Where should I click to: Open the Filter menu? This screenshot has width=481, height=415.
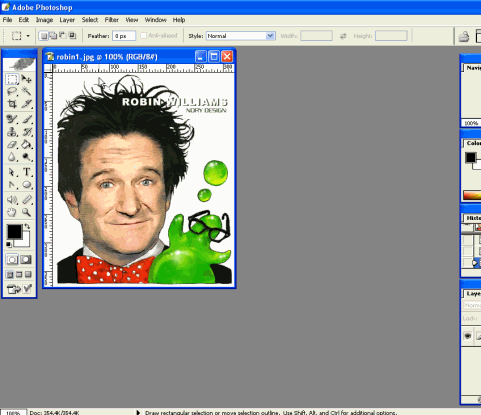[112, 20]
